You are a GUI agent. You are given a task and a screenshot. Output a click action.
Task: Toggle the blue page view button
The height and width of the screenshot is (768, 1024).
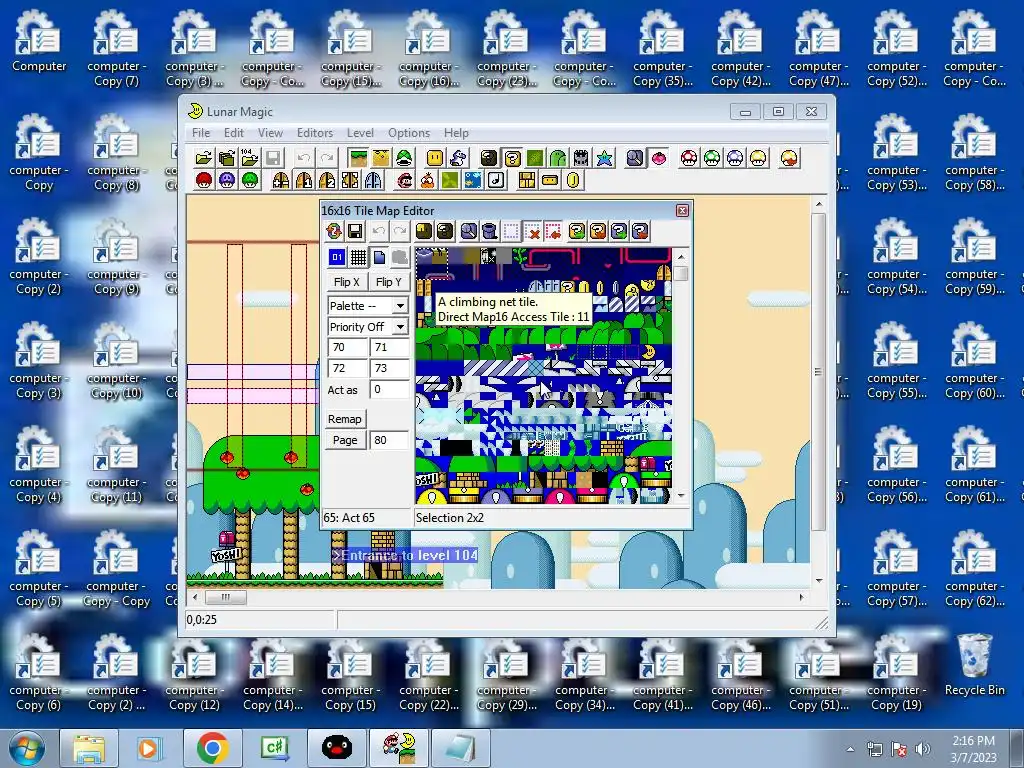pyautogui.click(x=379, y=257)
